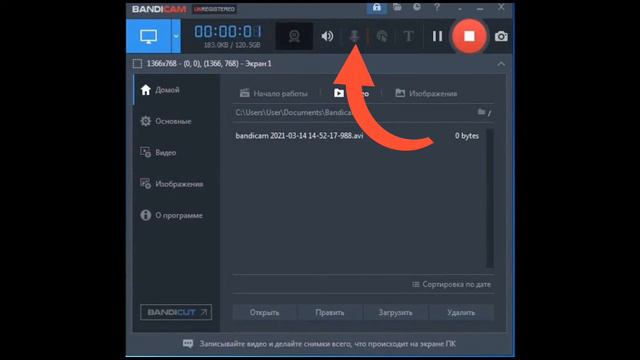Select file bandicam 2021-03-14 14-52-17-988.avi

click(299, 136)
